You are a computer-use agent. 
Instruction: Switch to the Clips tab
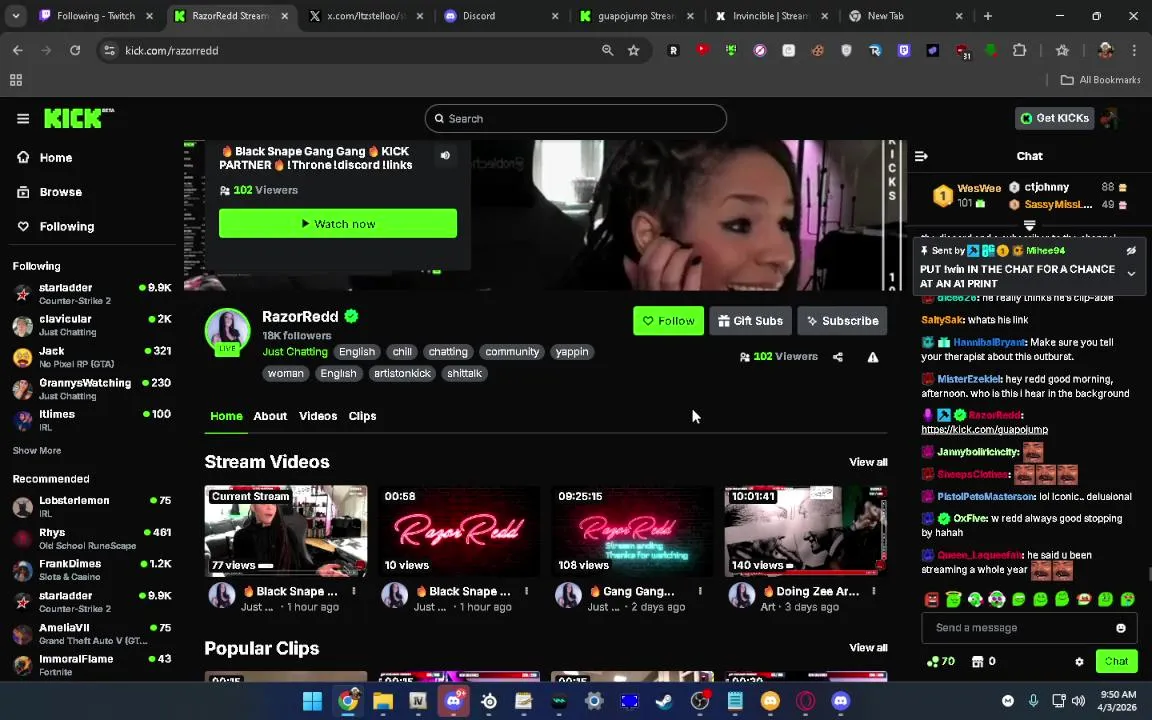(362, 416)
